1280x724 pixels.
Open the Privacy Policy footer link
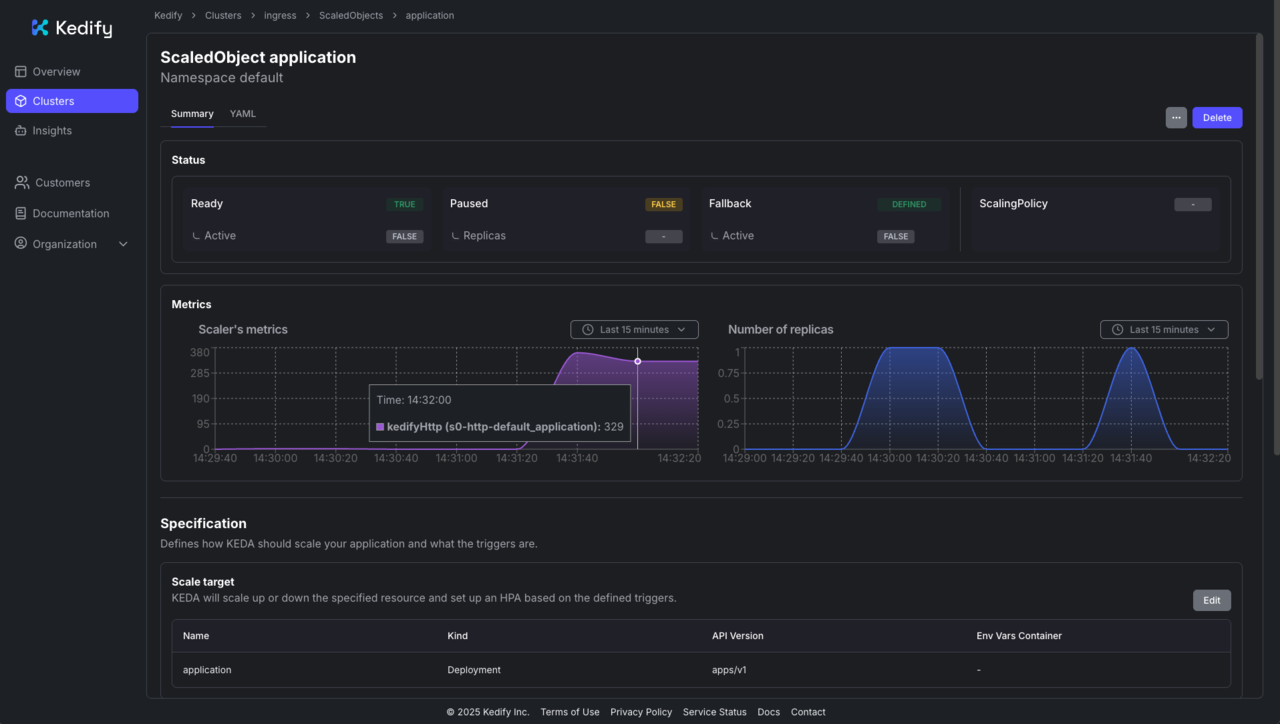click(641, 711)
